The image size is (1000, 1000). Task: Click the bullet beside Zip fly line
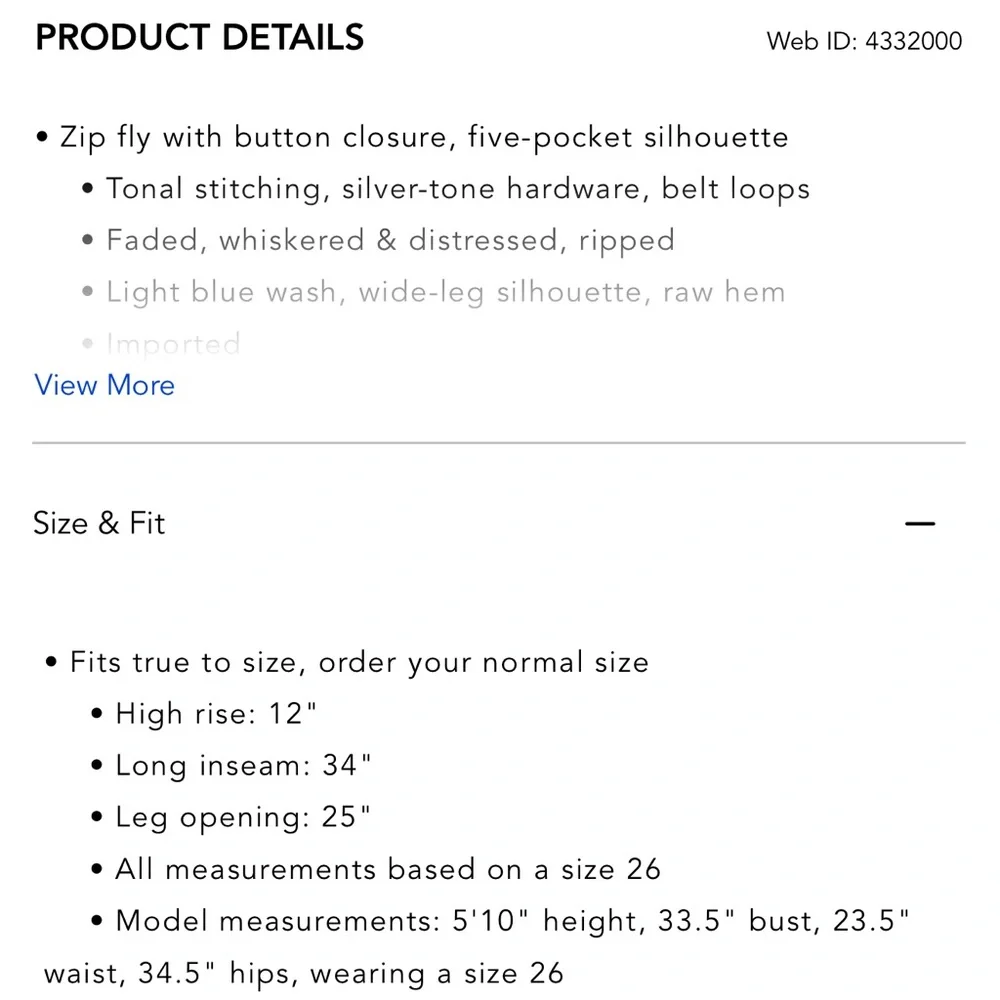point(42,136)
